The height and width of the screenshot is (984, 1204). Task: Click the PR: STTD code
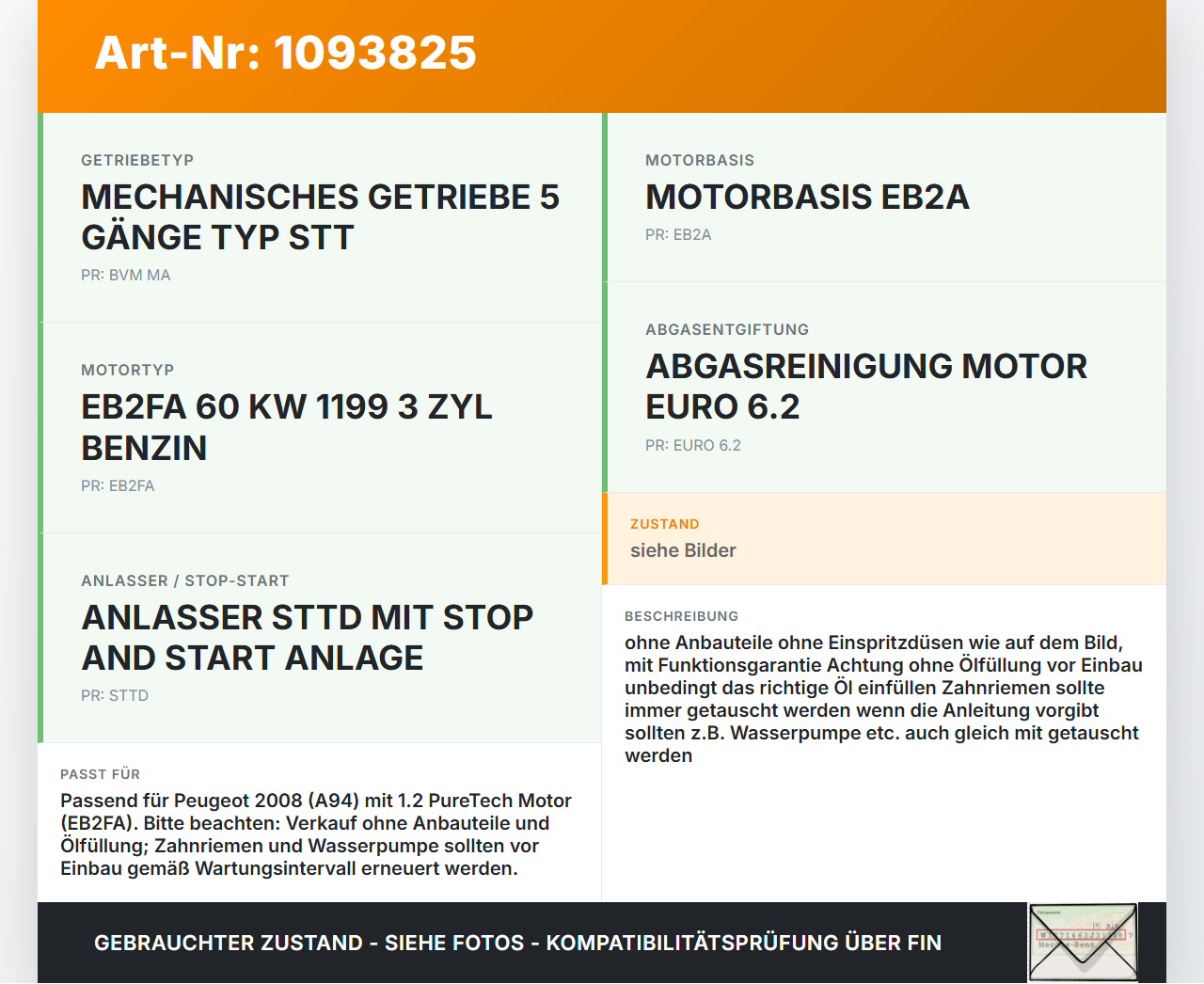(115, 696)
